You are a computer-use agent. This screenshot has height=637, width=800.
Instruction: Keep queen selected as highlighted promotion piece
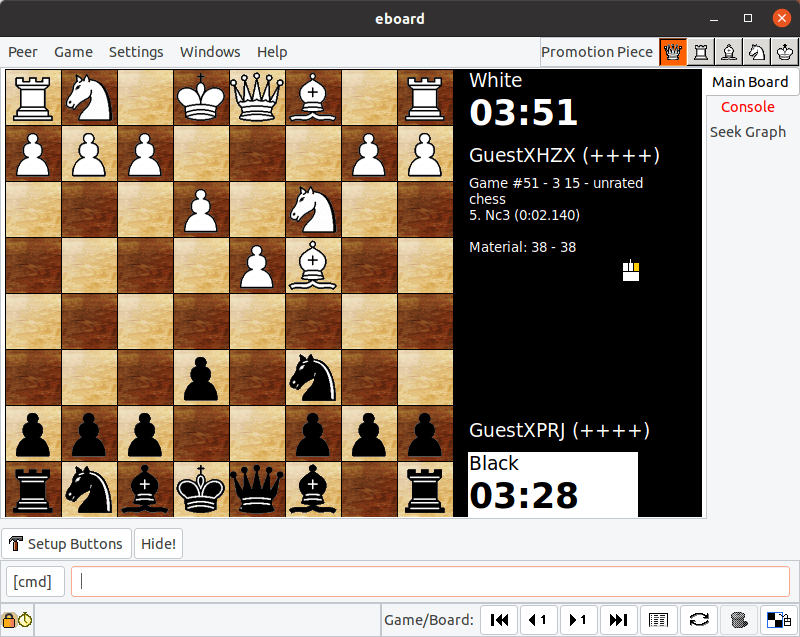pyautogui.click(x=672, y=52)
